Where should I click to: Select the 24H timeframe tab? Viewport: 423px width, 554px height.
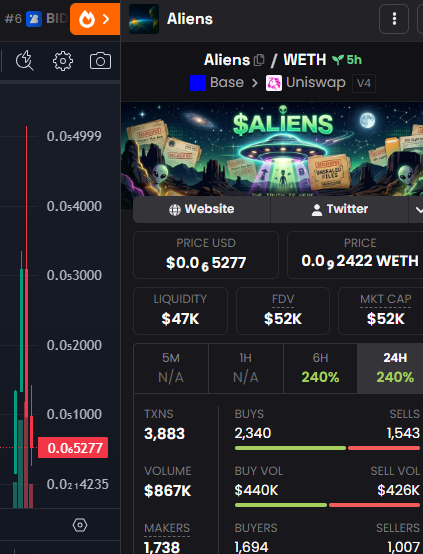pyautogui.click(x=390, y=368)
